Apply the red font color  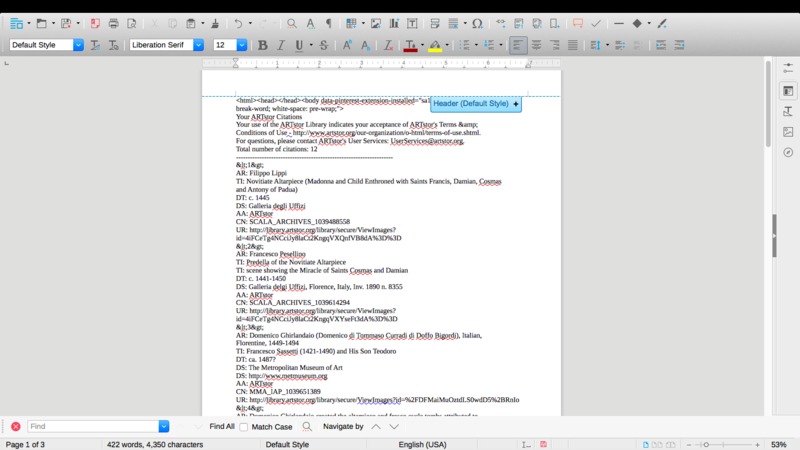[410, 45]
